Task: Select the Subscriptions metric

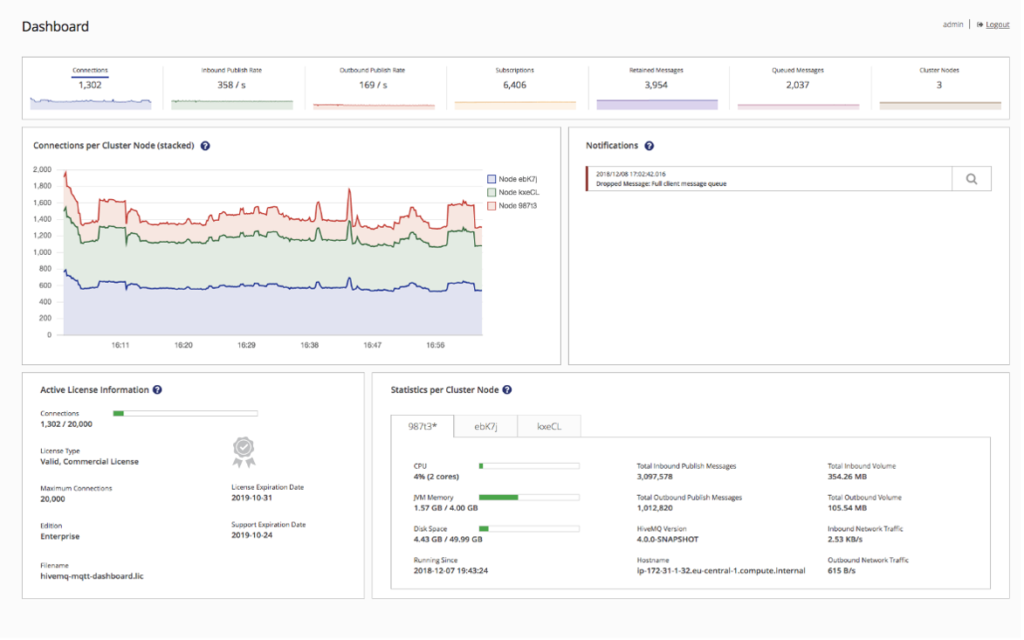Action: coord(515,86)
